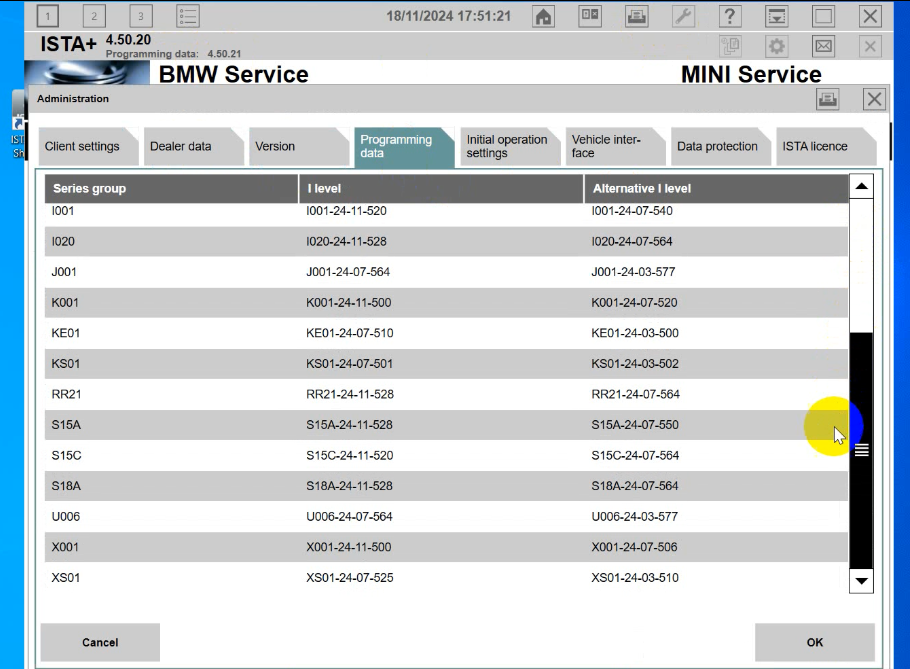Select the I001 series group cell
Viewport: 910px width, 669px height.
coord(63,211)
